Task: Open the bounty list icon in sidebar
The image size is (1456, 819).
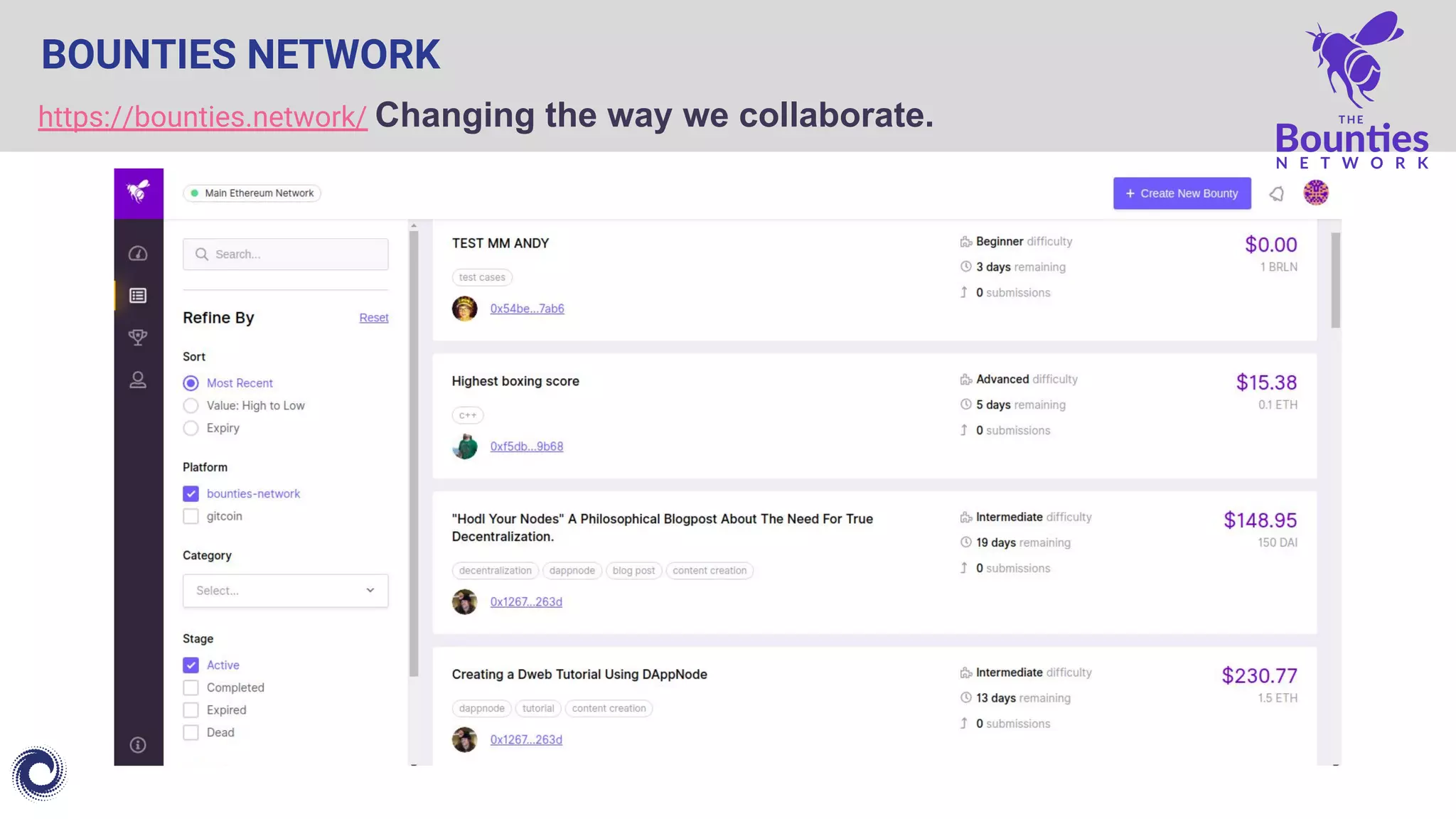Action: pos(138,296)
